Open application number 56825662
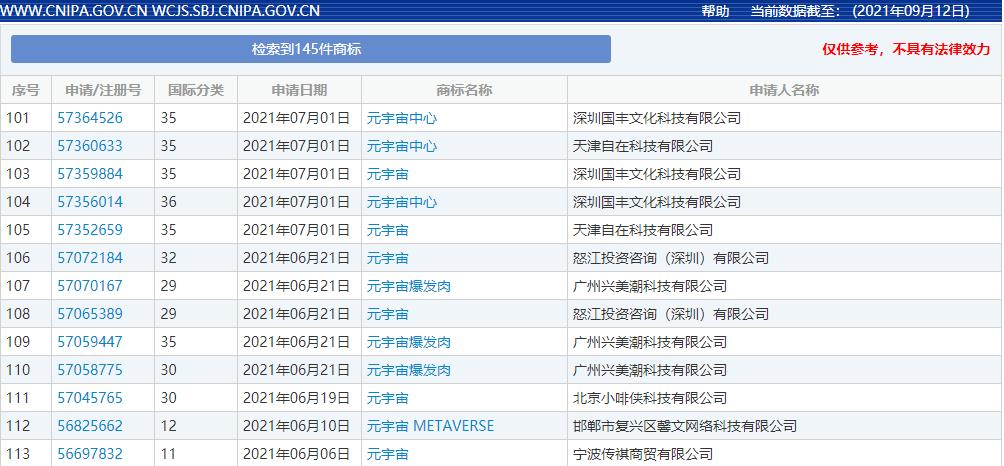 90,426
